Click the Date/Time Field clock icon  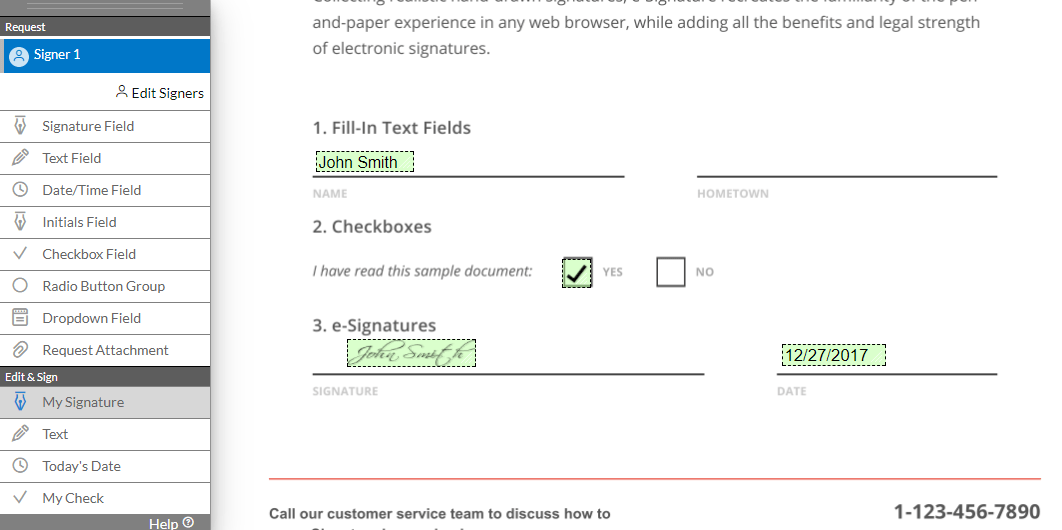point(20,190)
